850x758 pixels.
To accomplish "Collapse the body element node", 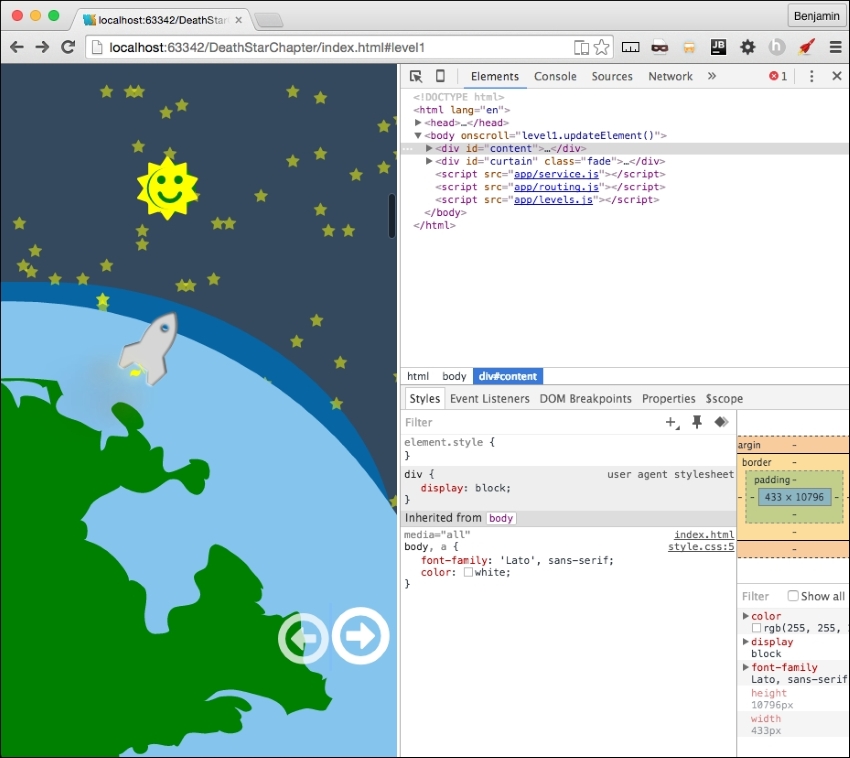I will (x=419, y=136).
